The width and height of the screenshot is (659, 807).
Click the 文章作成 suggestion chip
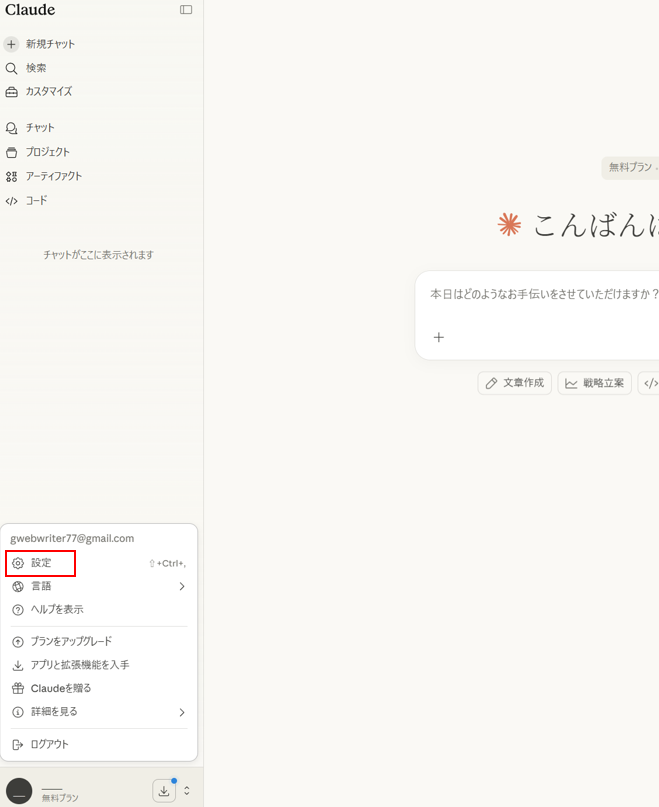tap(514, 383)
